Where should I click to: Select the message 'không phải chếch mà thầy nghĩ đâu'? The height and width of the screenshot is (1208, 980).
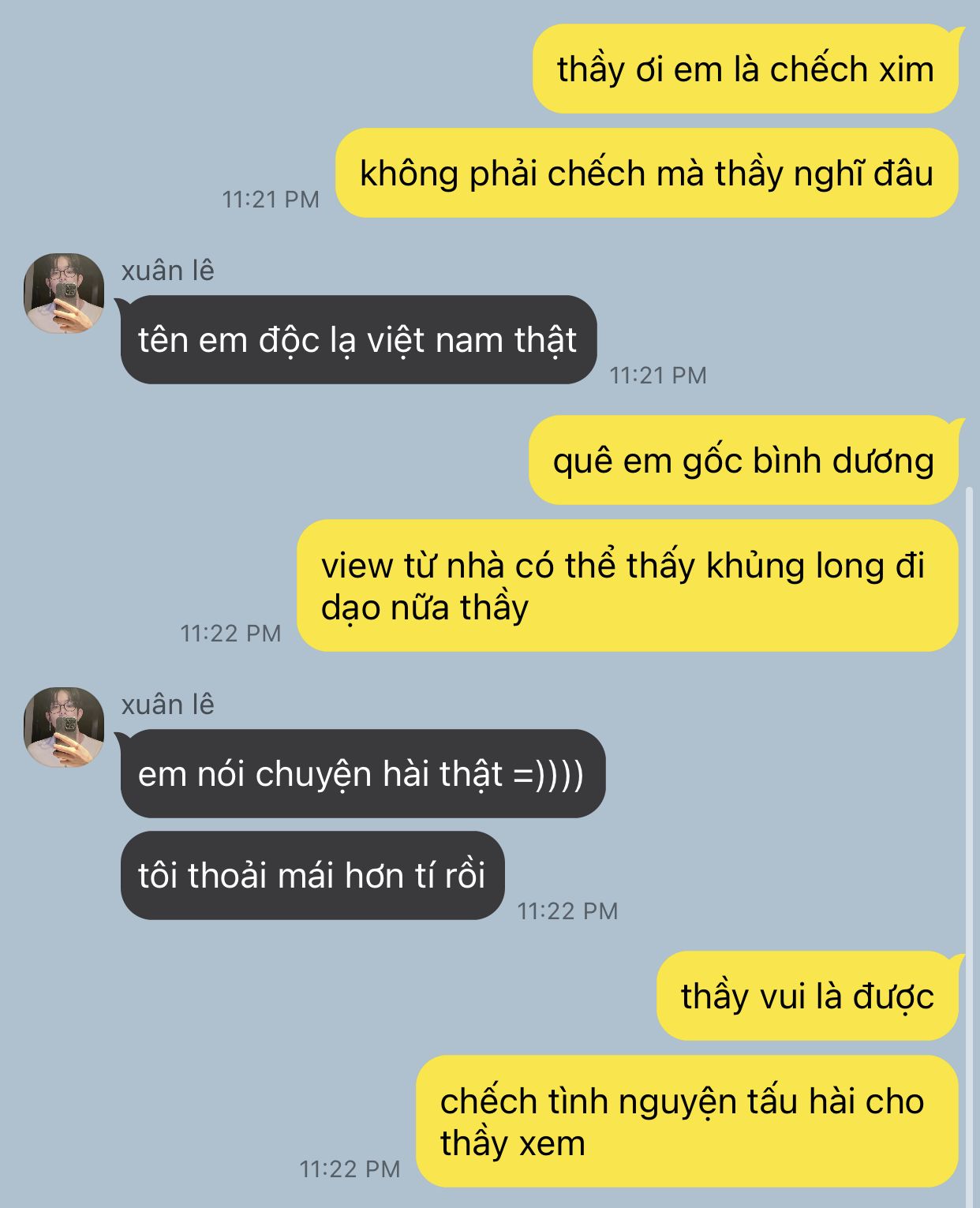[x=647, y=173]
